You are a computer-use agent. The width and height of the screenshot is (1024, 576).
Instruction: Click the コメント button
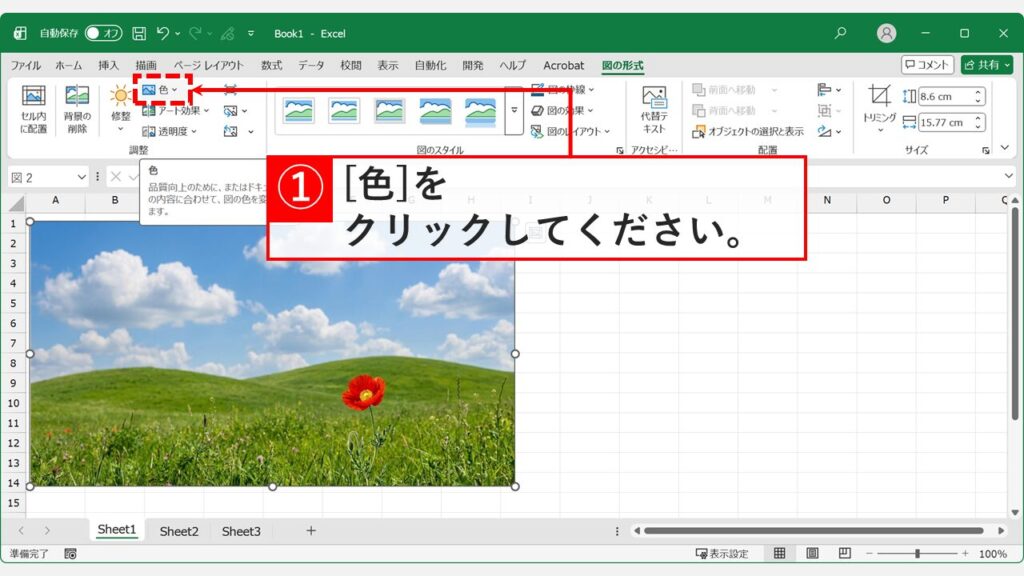[928, 65]
